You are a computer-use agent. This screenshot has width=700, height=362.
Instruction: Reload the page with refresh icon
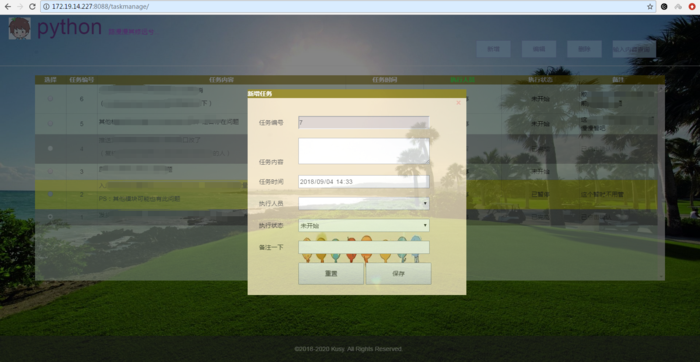[32, 7]
